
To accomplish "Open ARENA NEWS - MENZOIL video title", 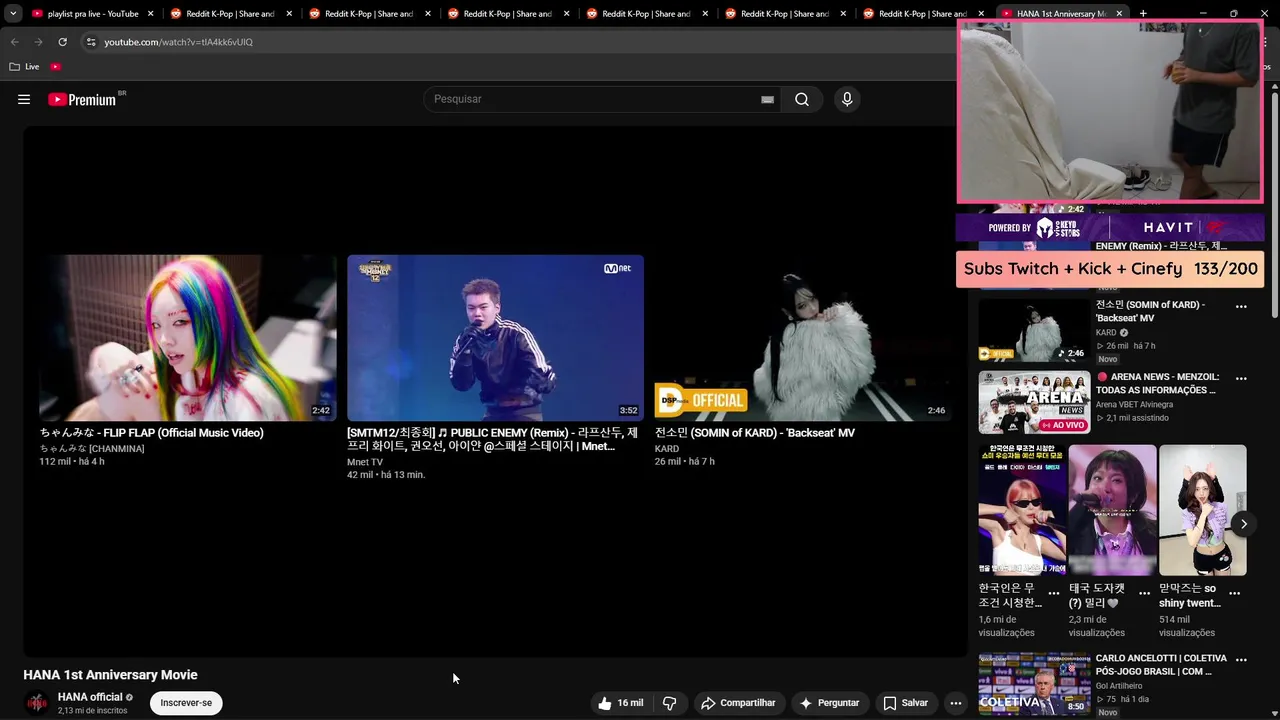I will 1158,384.
